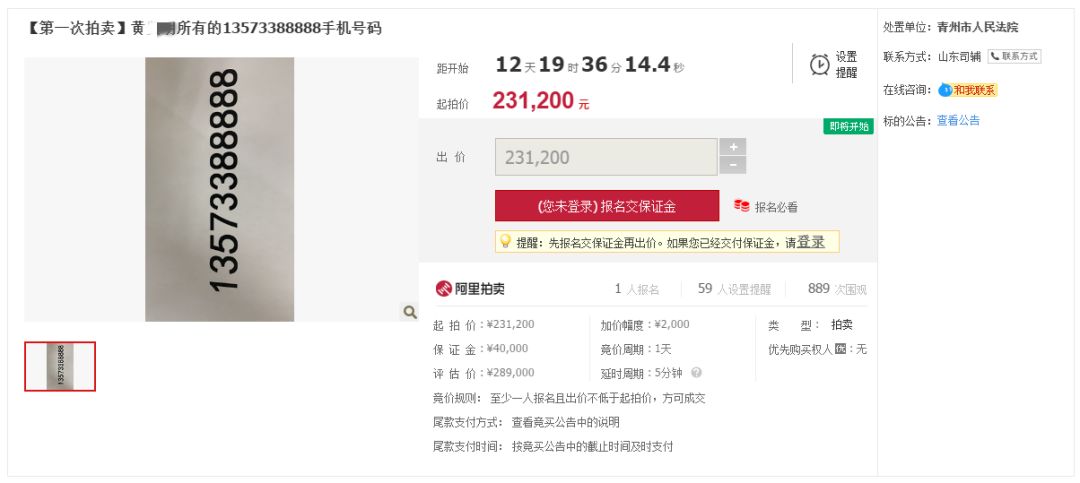
Task: Click the 阿里拍卖 logo icon
Action: pyautogui.click(x=444, y=289)
